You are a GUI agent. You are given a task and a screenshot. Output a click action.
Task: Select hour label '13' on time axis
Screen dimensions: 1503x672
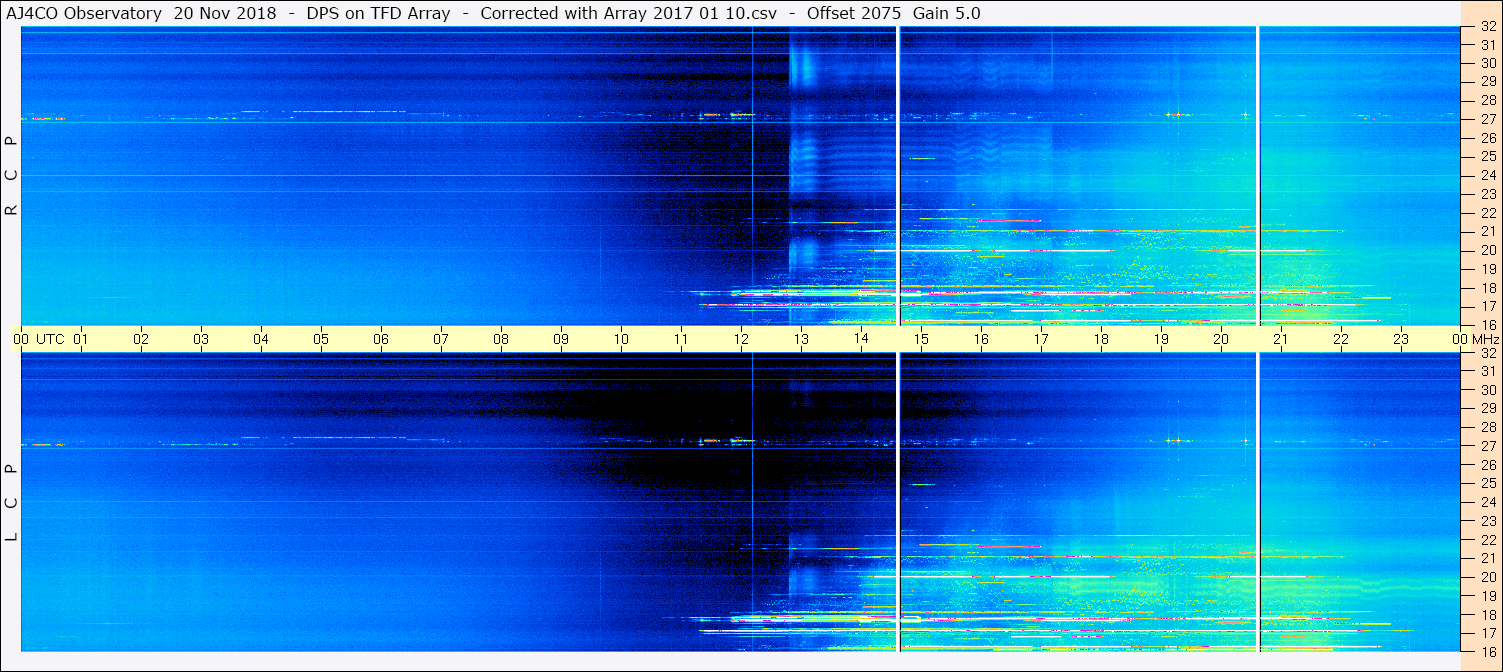[x=801, y=339]
